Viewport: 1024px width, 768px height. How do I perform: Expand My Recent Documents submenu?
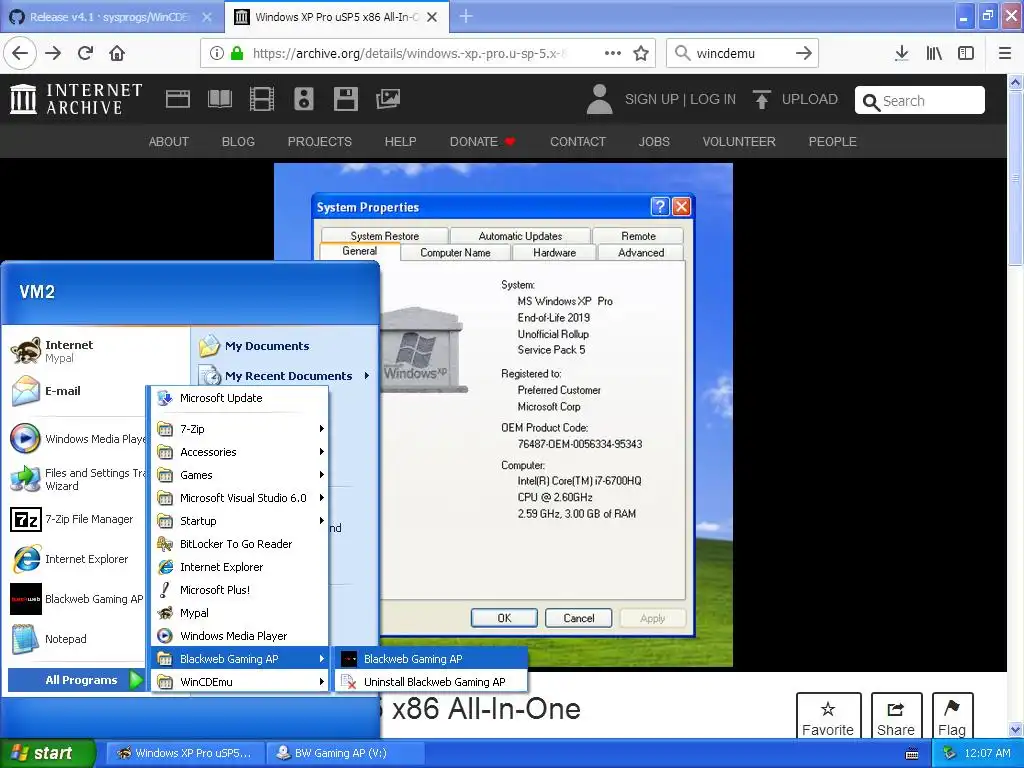point(285,376)
